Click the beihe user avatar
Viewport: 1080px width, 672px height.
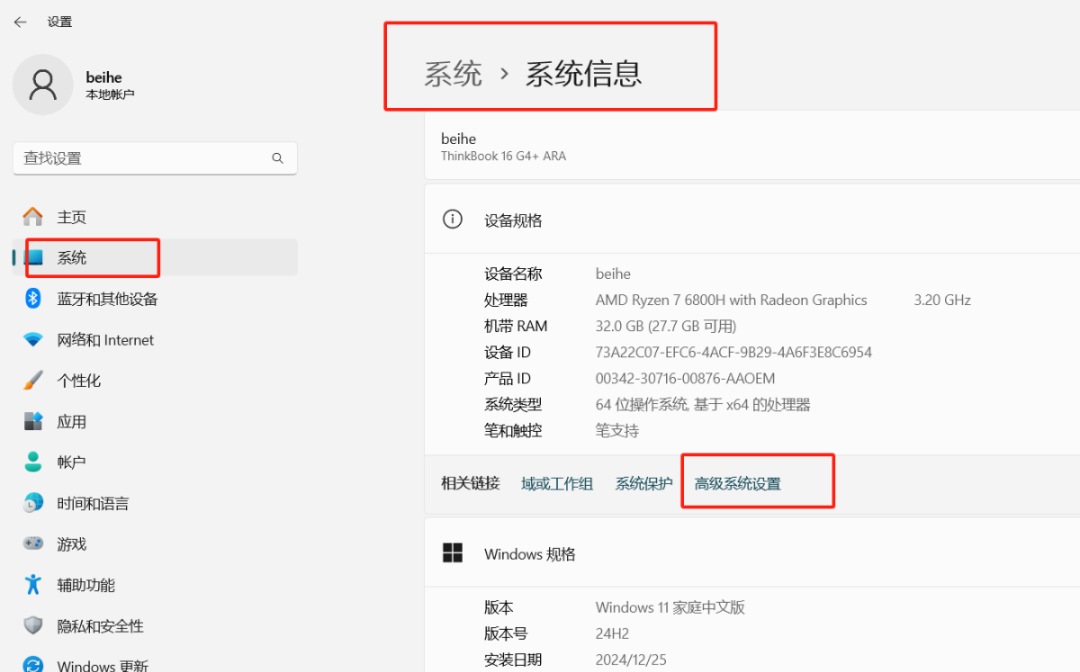[43, 85]
